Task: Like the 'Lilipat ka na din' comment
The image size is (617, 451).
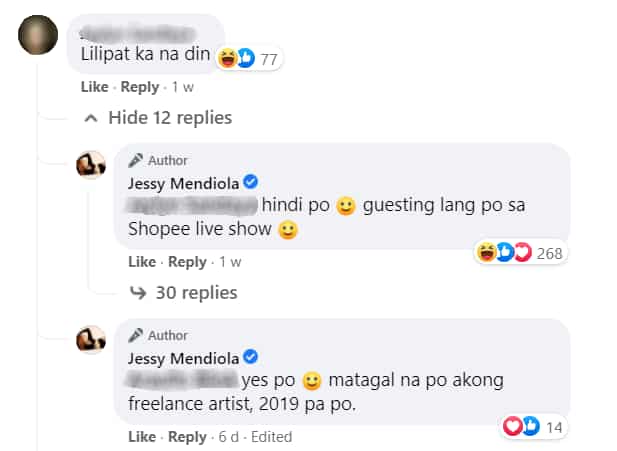Action: pyautogui.click(x=94, y=87)
